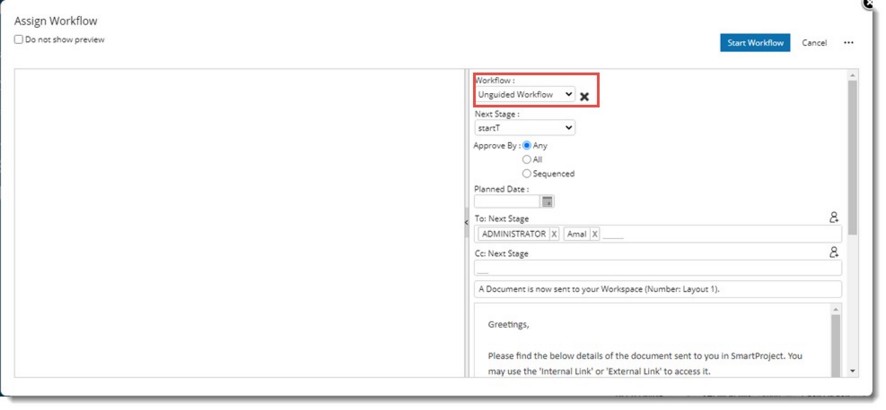Open the Unguided Workflow dropdown
886x410 pixels.
[x=525, y=94]
